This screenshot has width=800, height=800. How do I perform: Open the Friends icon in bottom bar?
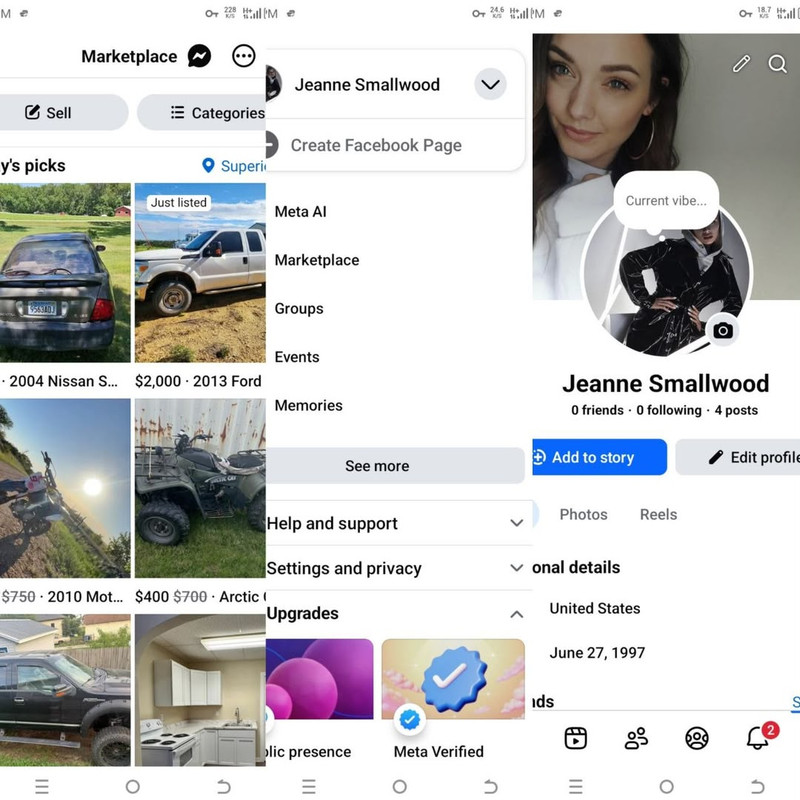pos(636,738)
